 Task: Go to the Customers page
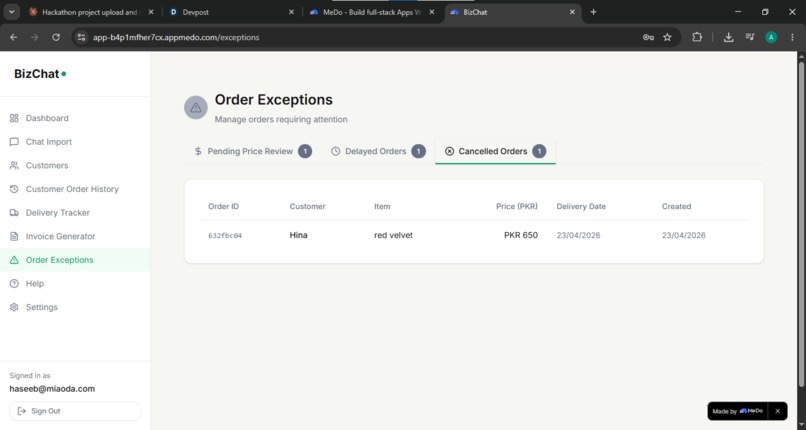click(x=75, y=165)
